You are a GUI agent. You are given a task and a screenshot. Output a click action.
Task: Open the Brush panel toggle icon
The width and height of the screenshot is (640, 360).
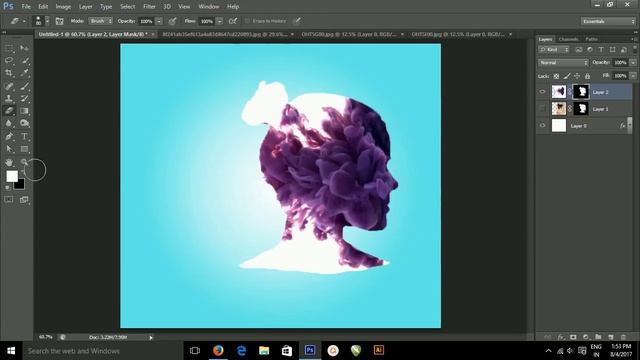tap(60, 21)
